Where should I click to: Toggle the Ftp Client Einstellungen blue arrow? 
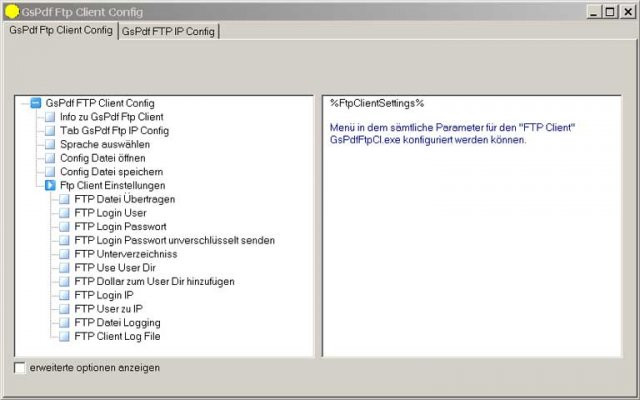50,186
